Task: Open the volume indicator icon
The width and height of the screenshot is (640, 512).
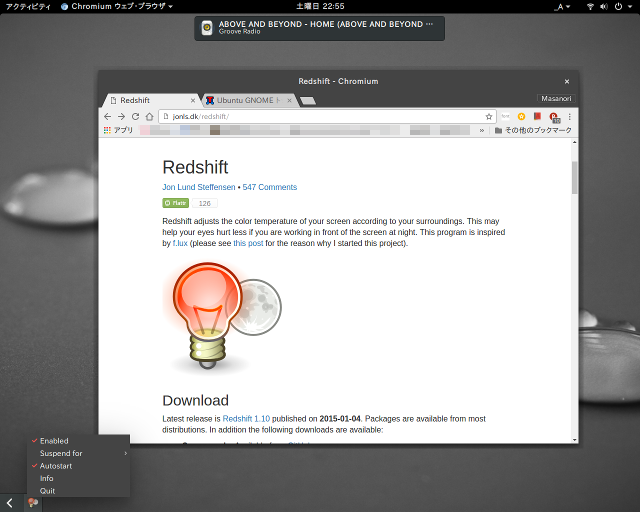Action: pos(604,6)
